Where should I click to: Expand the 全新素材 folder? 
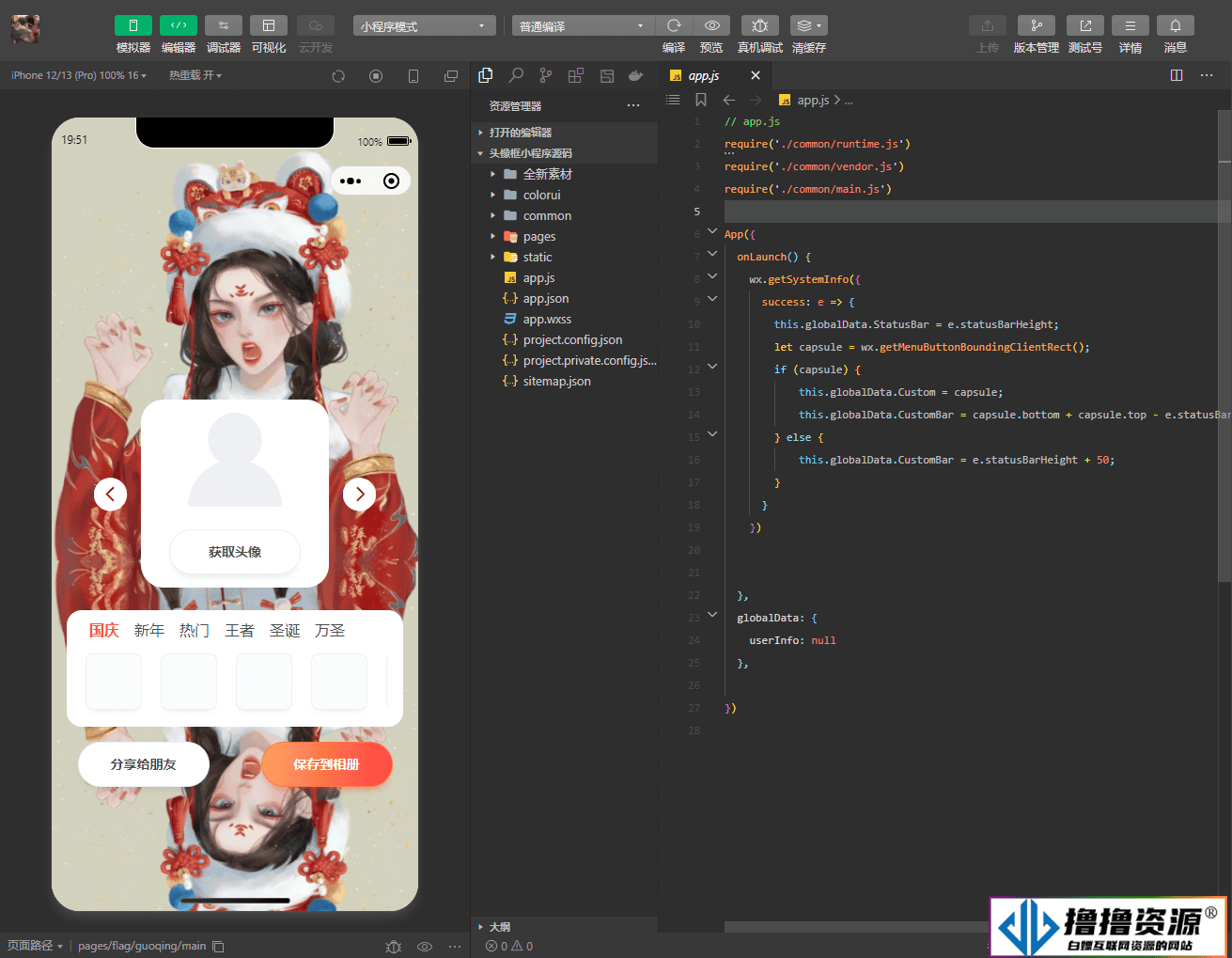point(564,174)
